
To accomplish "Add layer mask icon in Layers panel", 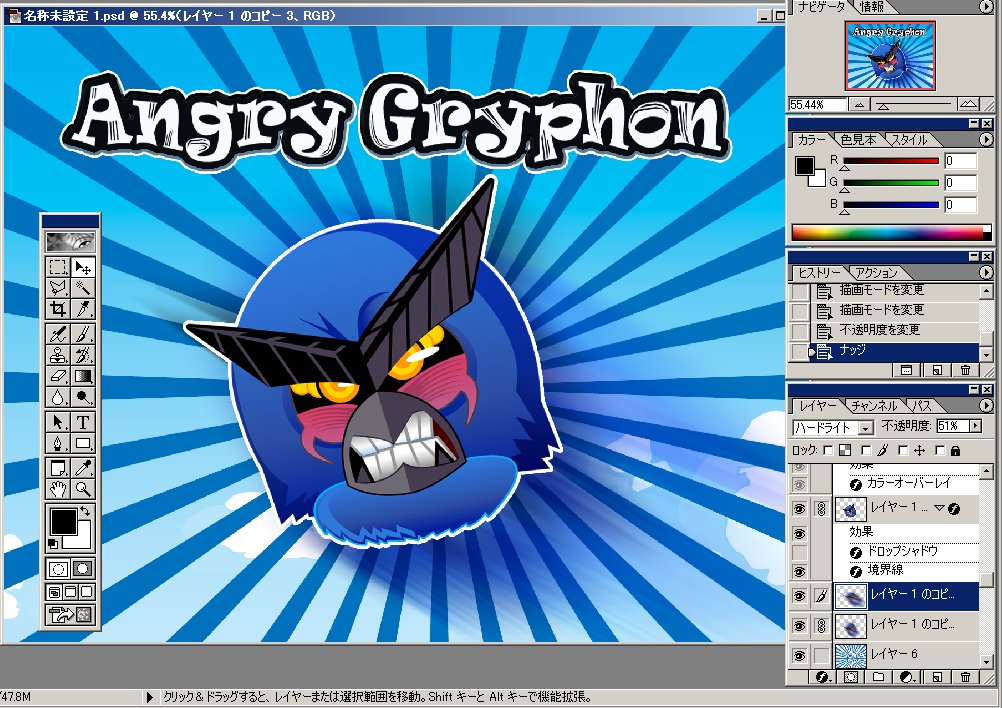I will tap(851, 677).
